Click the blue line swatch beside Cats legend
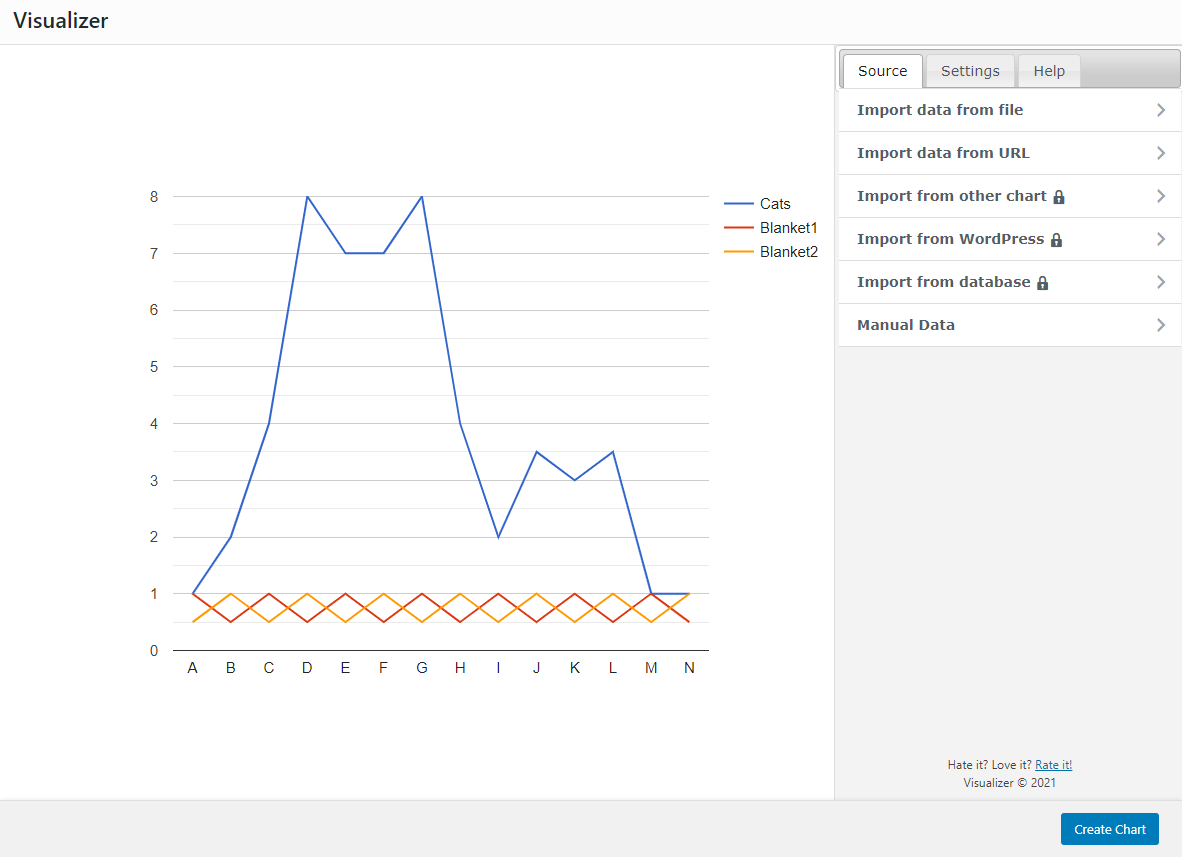Screen dimensions: 1182x857 click(737, 204)
